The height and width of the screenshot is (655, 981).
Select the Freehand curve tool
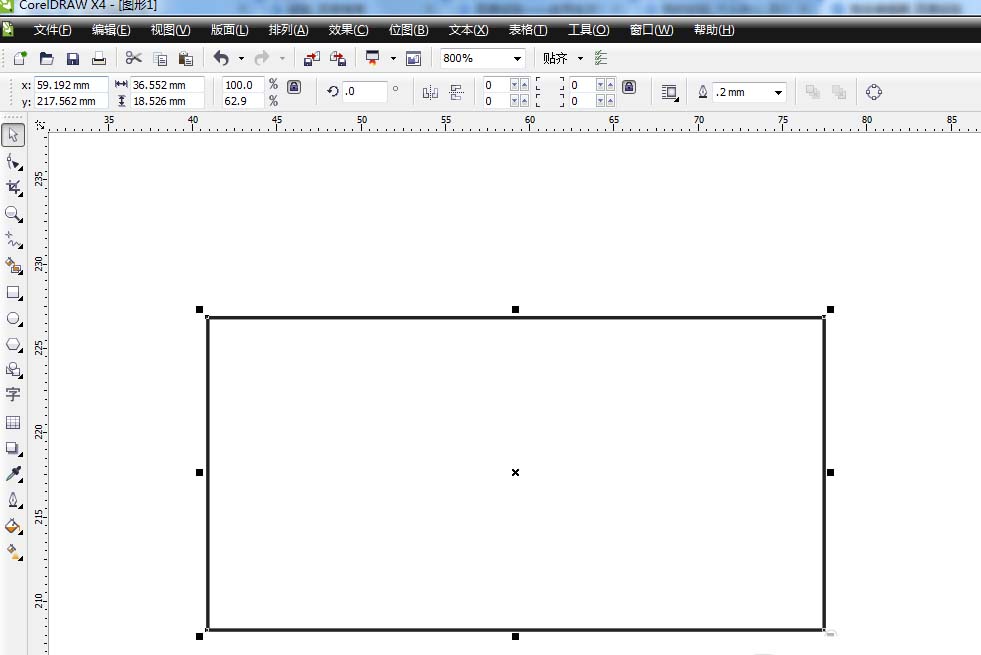pyautogui.click(x=13, y=240)
